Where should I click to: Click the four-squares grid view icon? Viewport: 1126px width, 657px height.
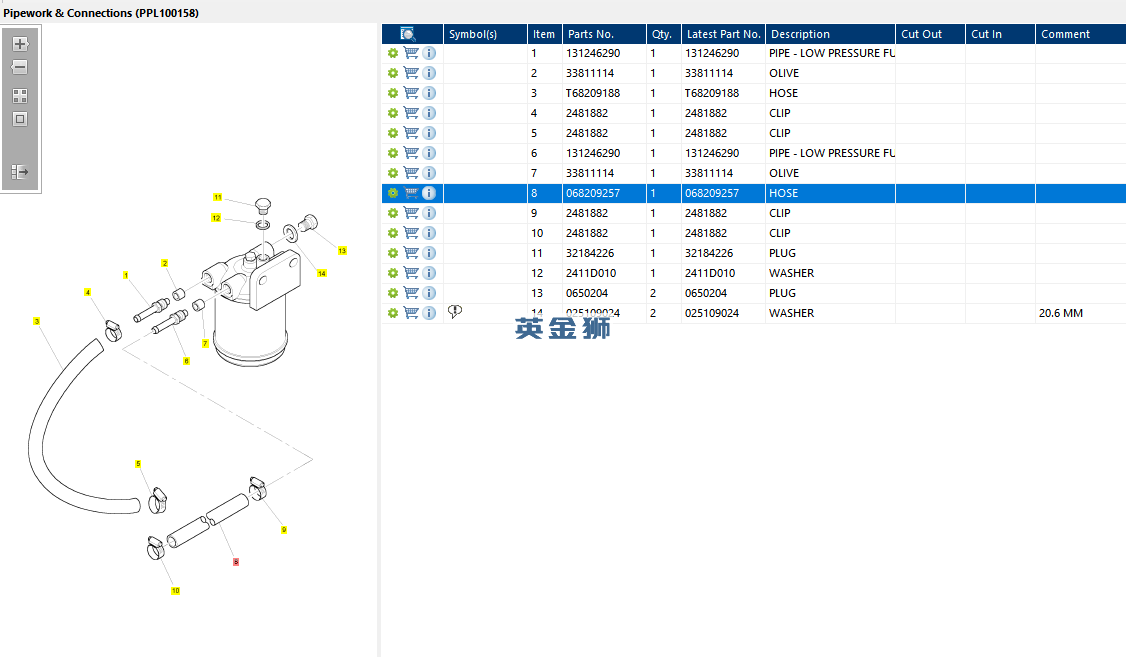20,95
